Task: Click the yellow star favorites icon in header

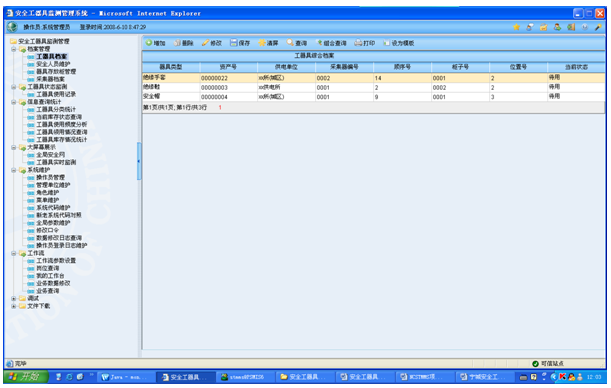Action: click(x=516, y=27)
